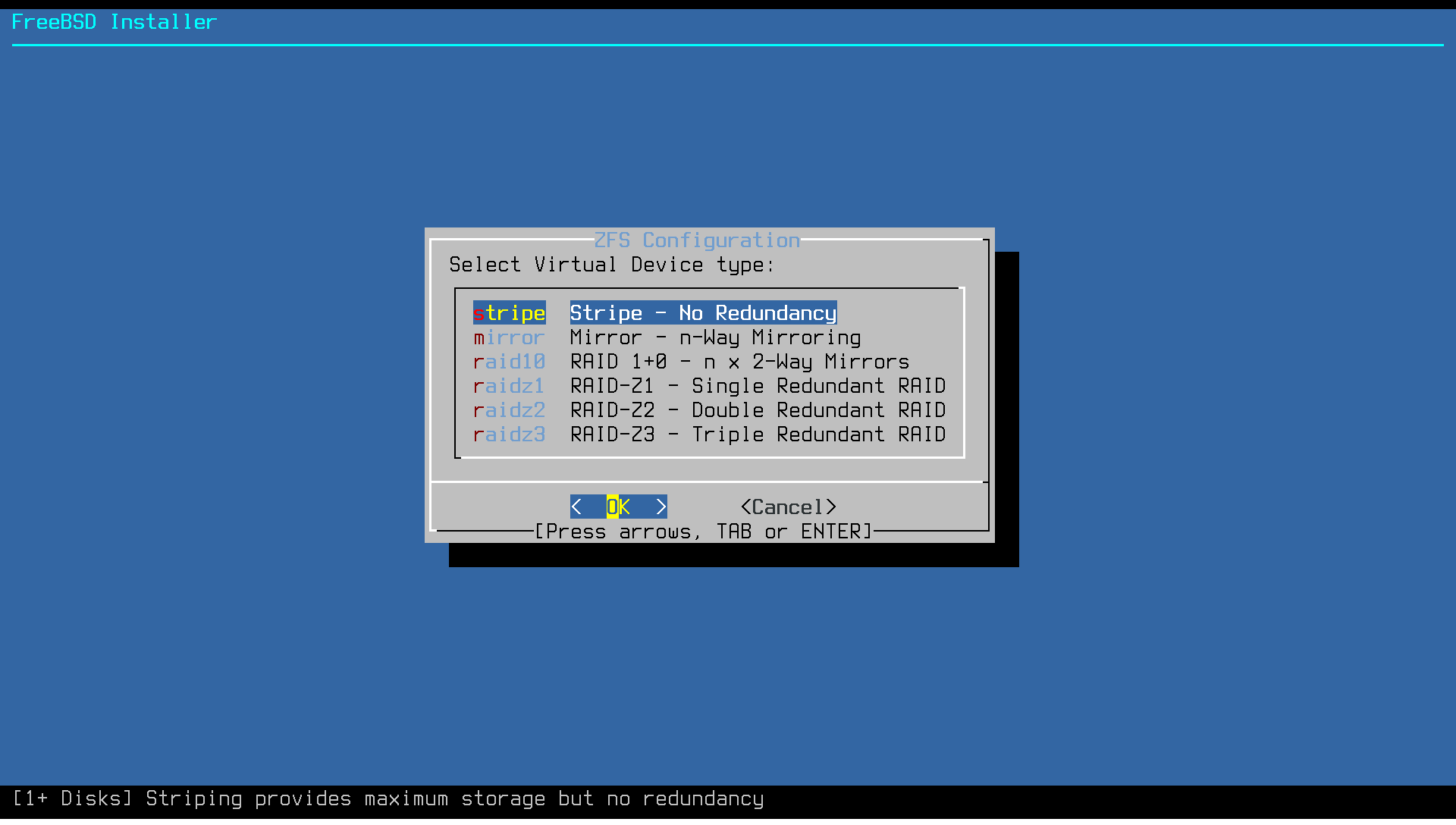Click 'Stripe - No Redundancy' description
The image size is (1456, 825).
tap(703, 313)
